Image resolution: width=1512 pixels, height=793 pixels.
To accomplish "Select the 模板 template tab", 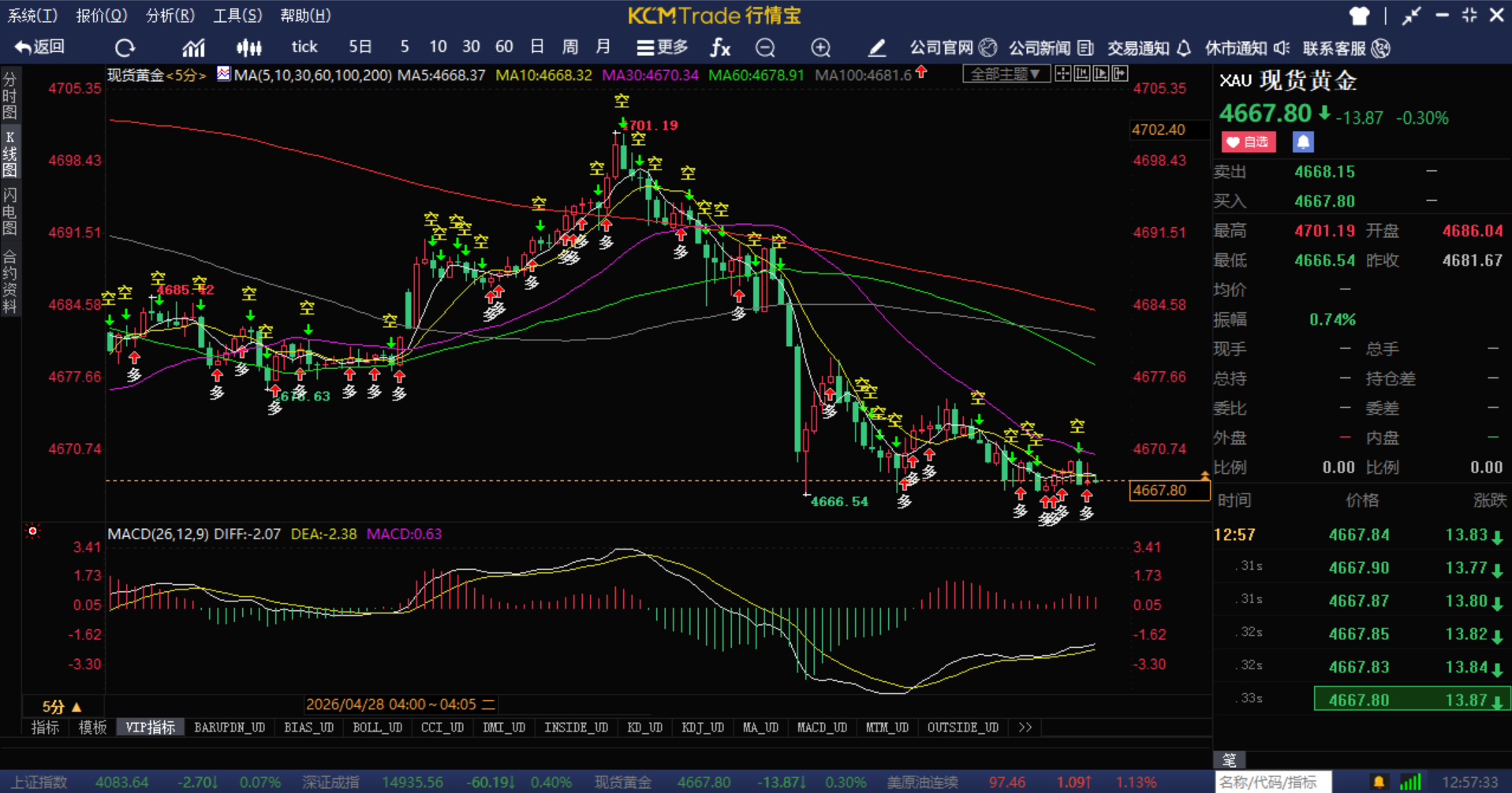I will point(92,728).
